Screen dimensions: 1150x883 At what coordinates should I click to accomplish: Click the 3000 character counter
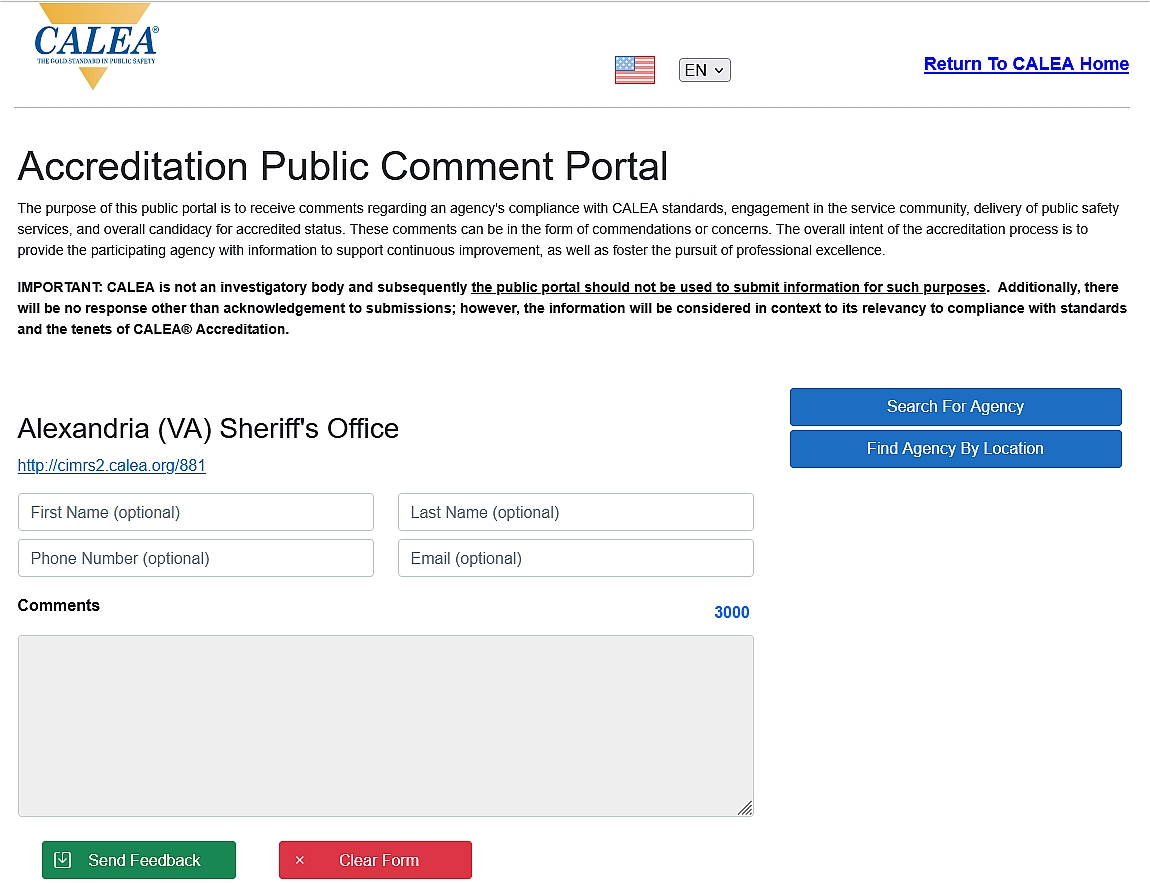[732, 612]
